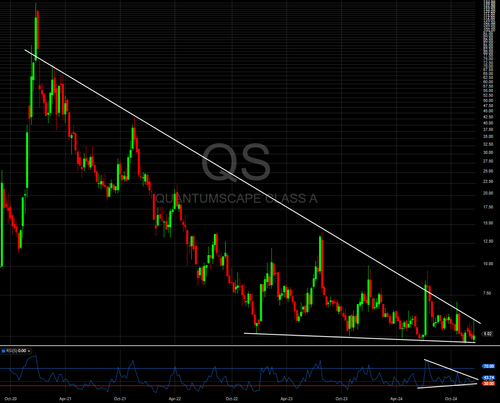
Task: Click the Apr-21 date label
Action: coord(65,399)
